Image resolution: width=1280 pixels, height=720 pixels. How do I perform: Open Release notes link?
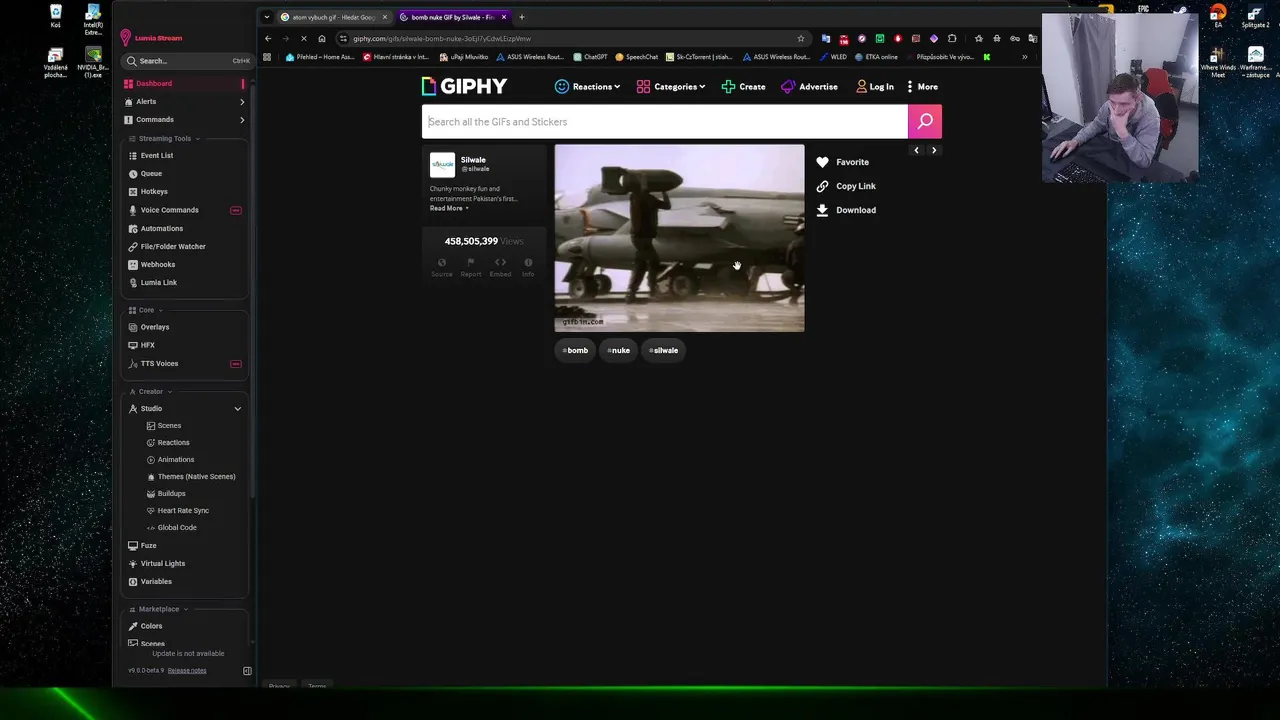click(x=187, y=671)
